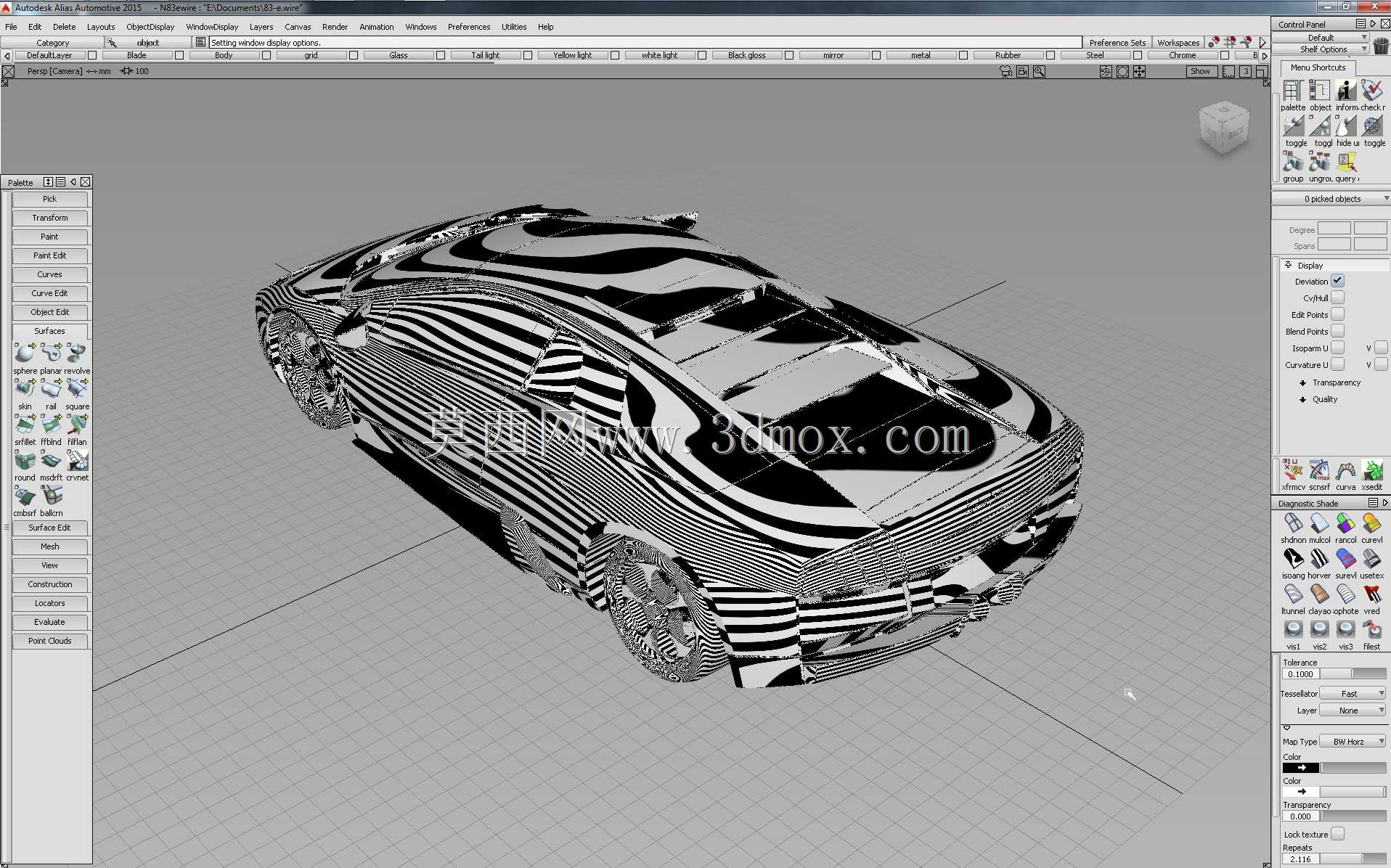Activate the skin surface tool
Viewport: 1391px width, 868px height.
point(25,389)
